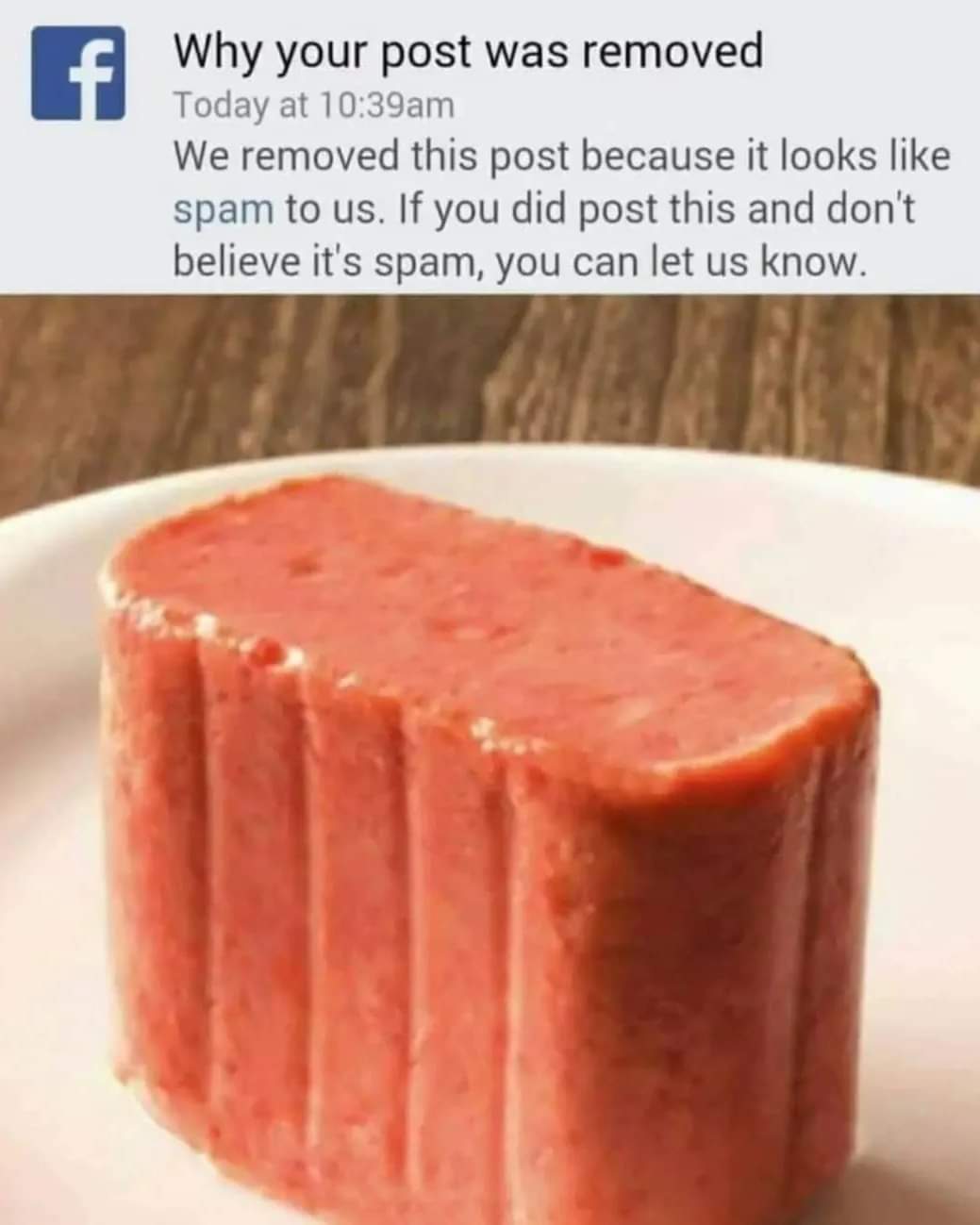Follow the blue 'spam' link
Screen dimensions: 980x1225
[x=223, y=210]
